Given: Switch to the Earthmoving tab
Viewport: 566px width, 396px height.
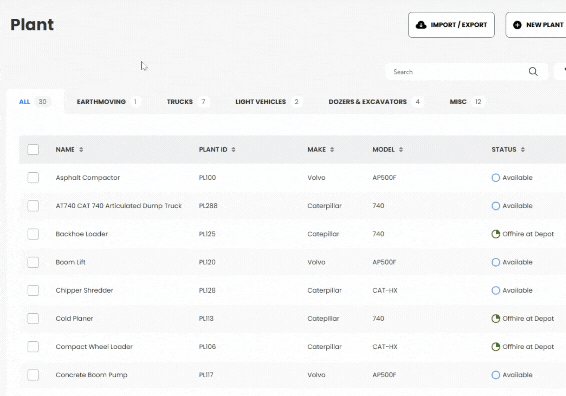Looking at the screenshot, I should (x=108, y=102).
